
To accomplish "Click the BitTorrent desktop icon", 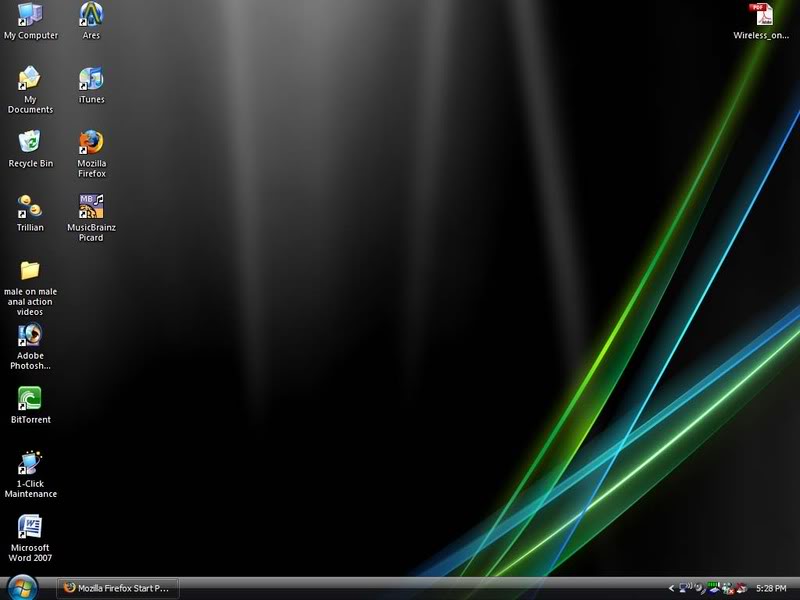I will [30, 399].
